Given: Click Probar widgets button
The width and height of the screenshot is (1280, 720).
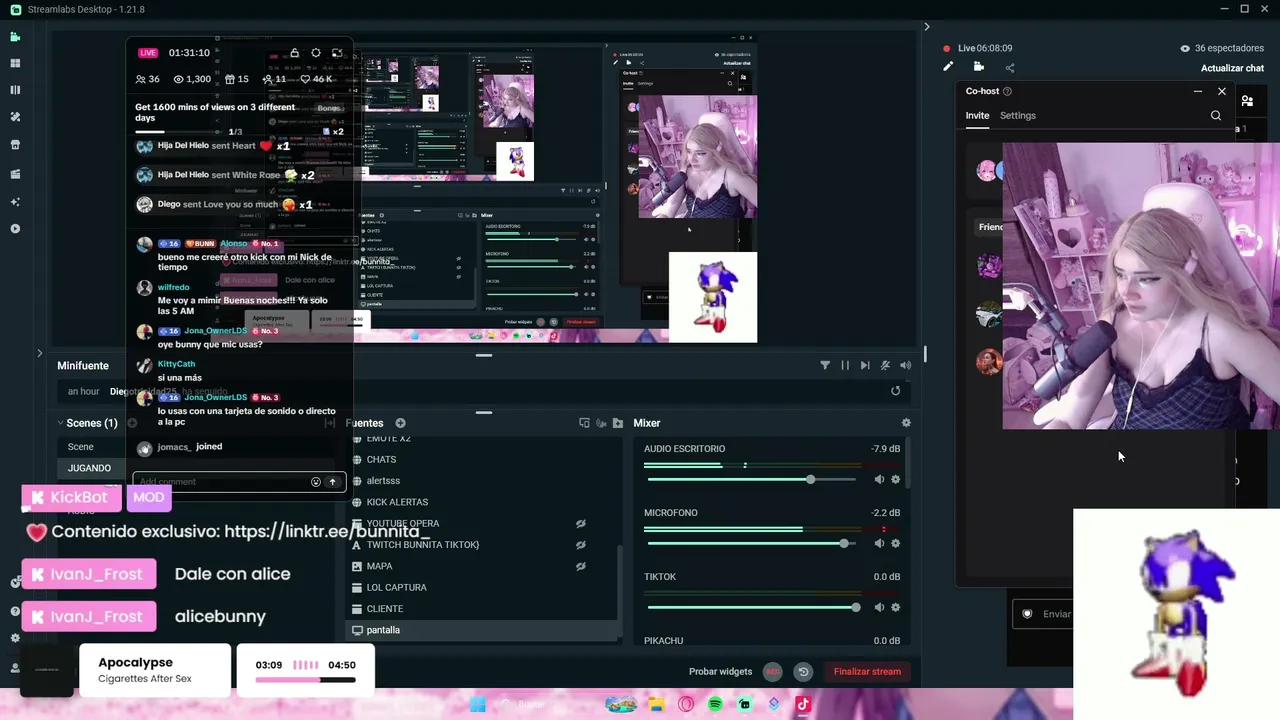Looking at the screenshot, I should tap(720, 672).
